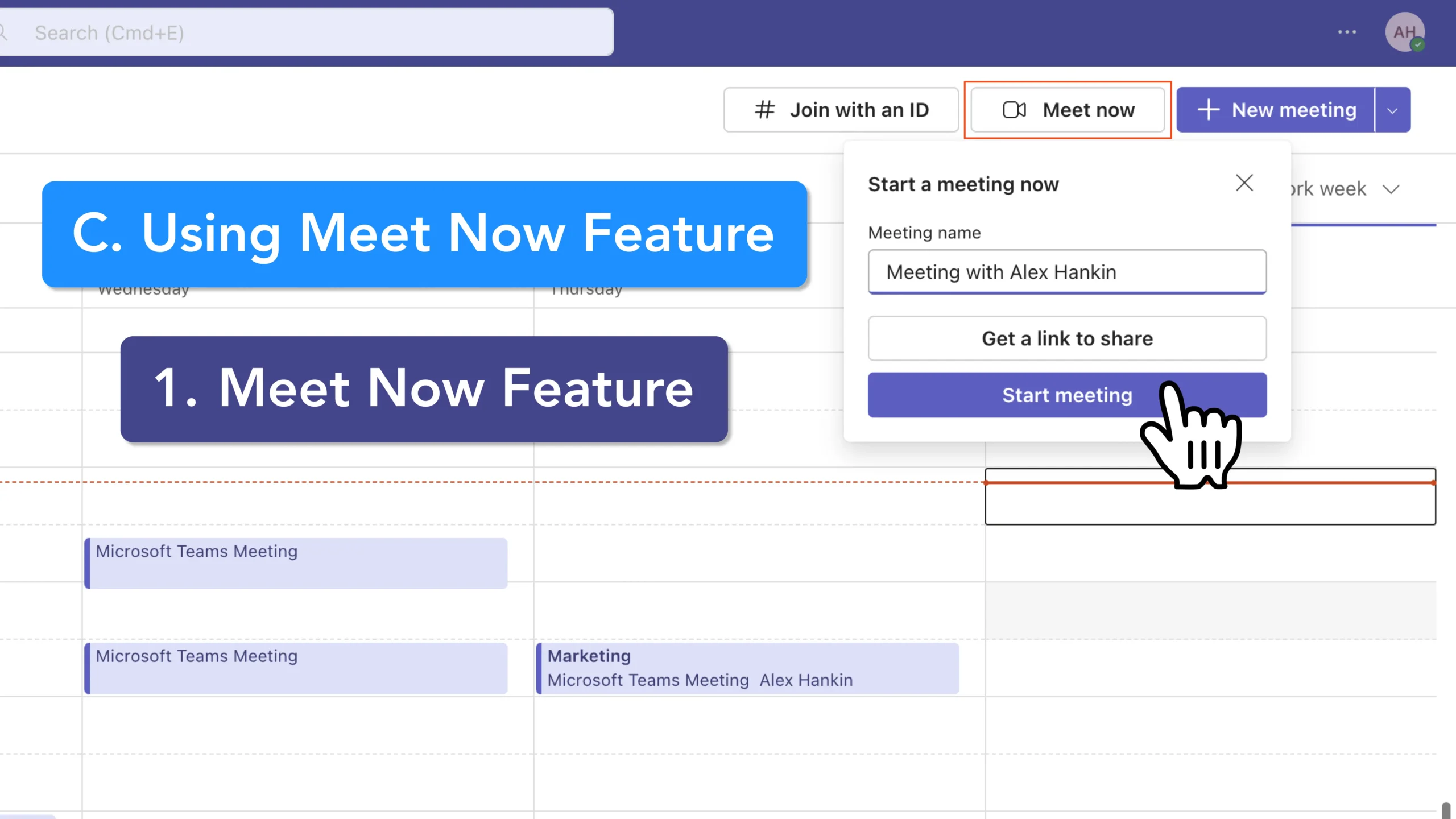Click the plus icon on New meeting
The width and height of the screenshot is (1456, 819).
[1208, 110]
